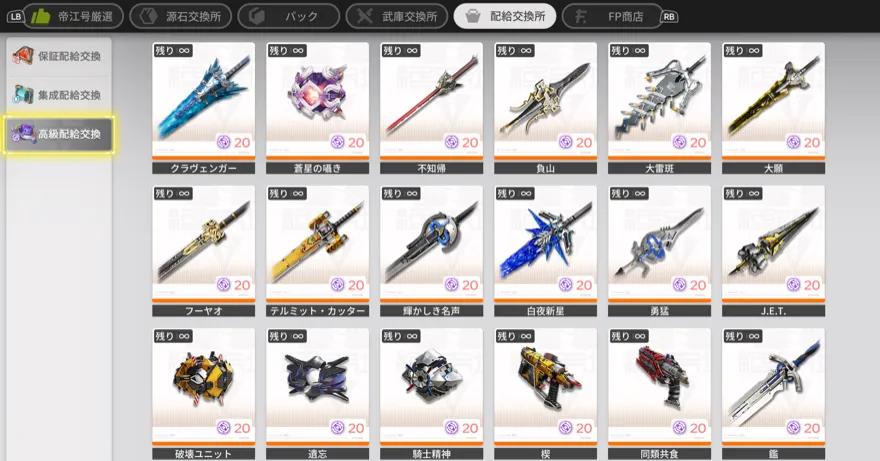
Task: Click the LB shoulder button icon
Action: (x=16, y=17)
